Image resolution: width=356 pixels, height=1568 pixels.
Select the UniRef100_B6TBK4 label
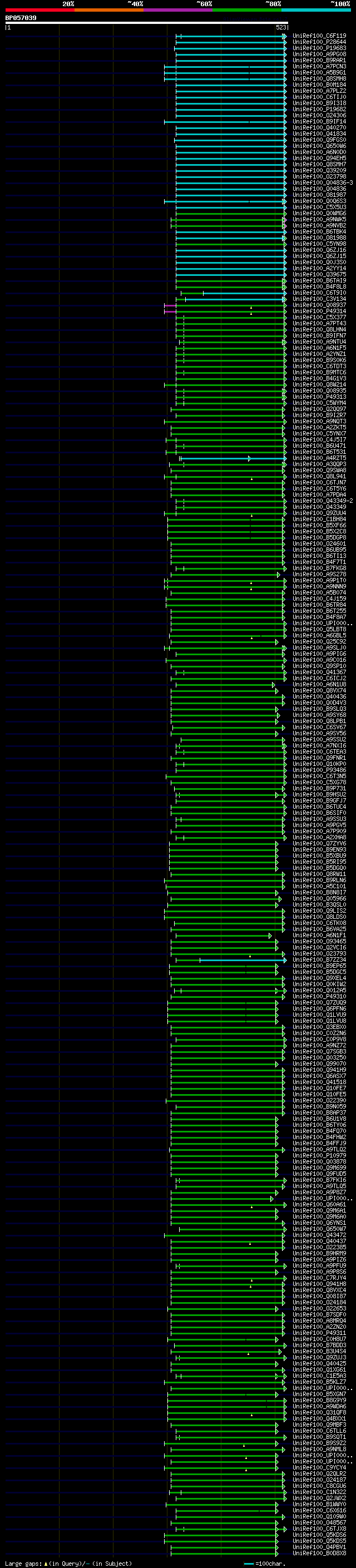[x=319, y=232]
